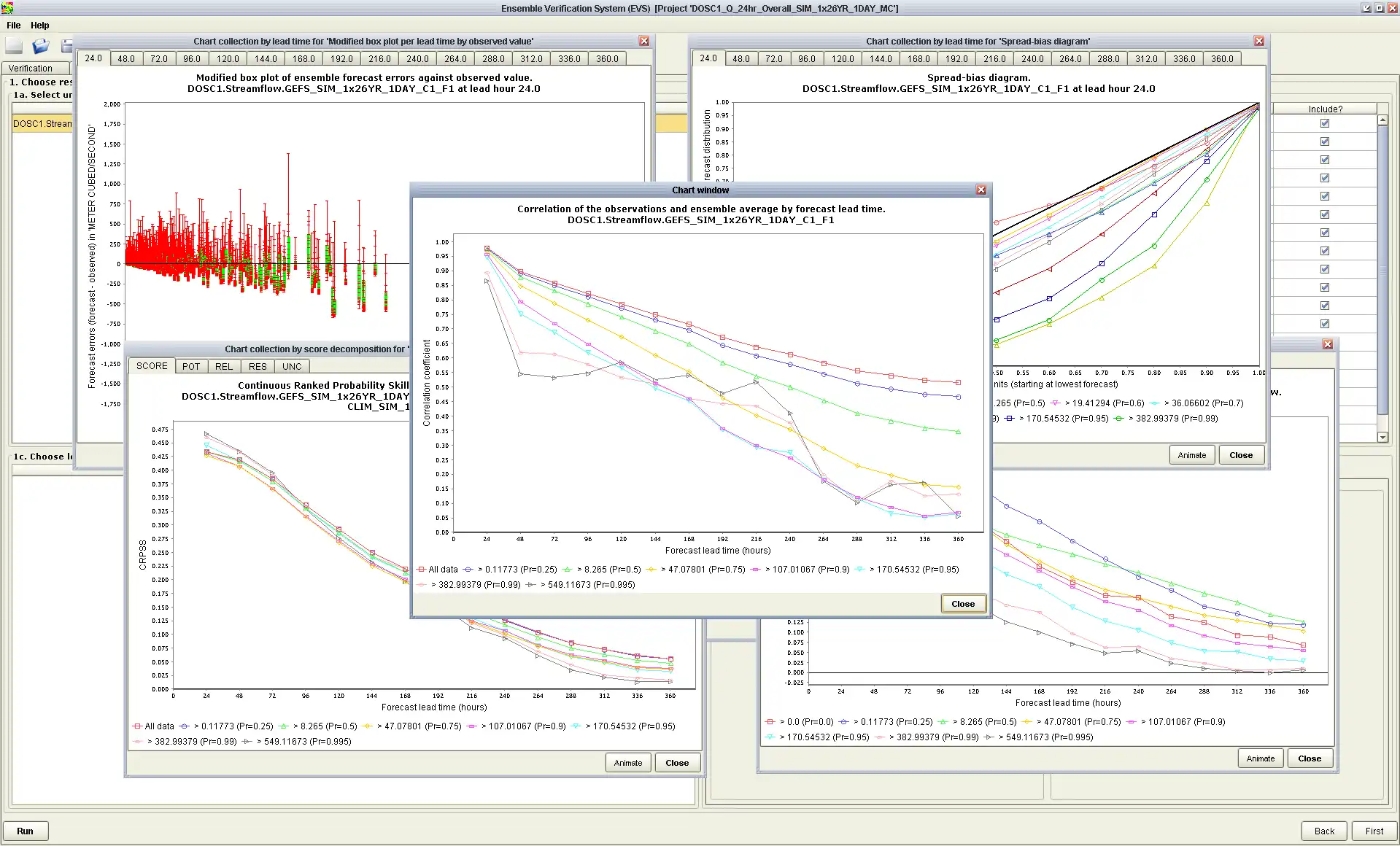
Task: Click the Save floppy disk toolbar icon
Action: 67,46
